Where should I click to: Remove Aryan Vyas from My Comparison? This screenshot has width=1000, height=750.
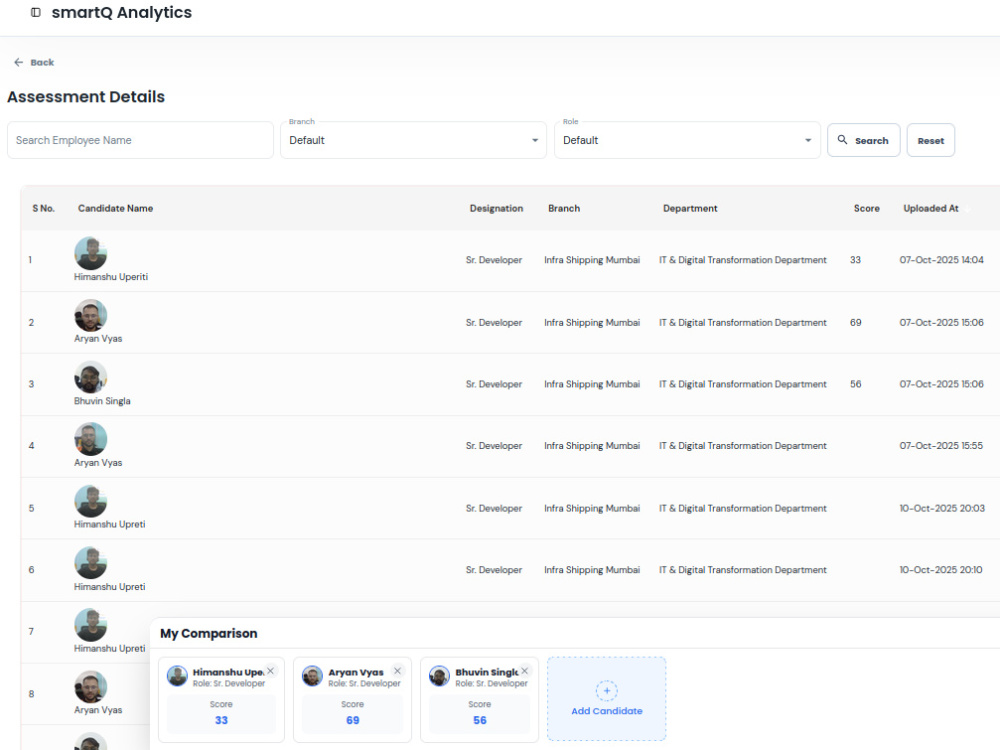397,671
